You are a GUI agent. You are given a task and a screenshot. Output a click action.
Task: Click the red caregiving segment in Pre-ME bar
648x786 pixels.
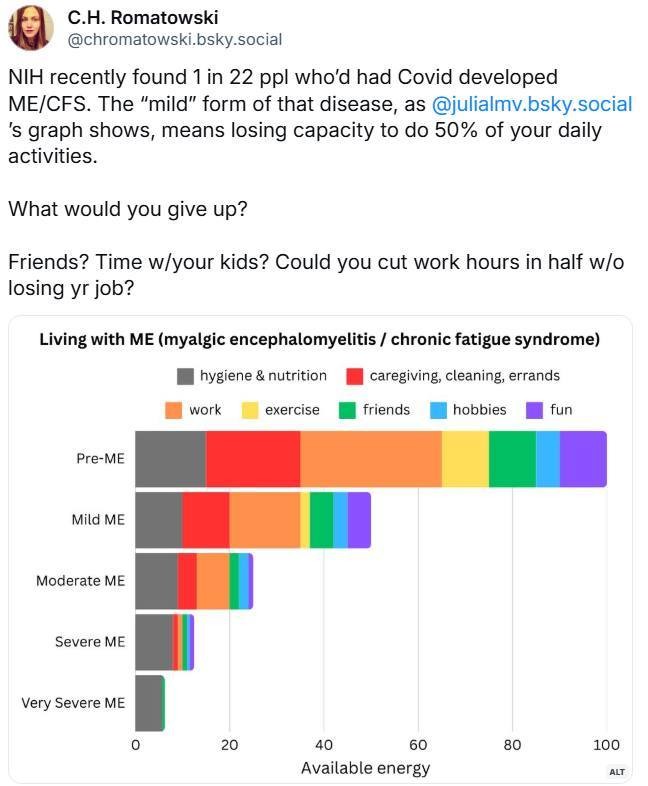point(252,459)
